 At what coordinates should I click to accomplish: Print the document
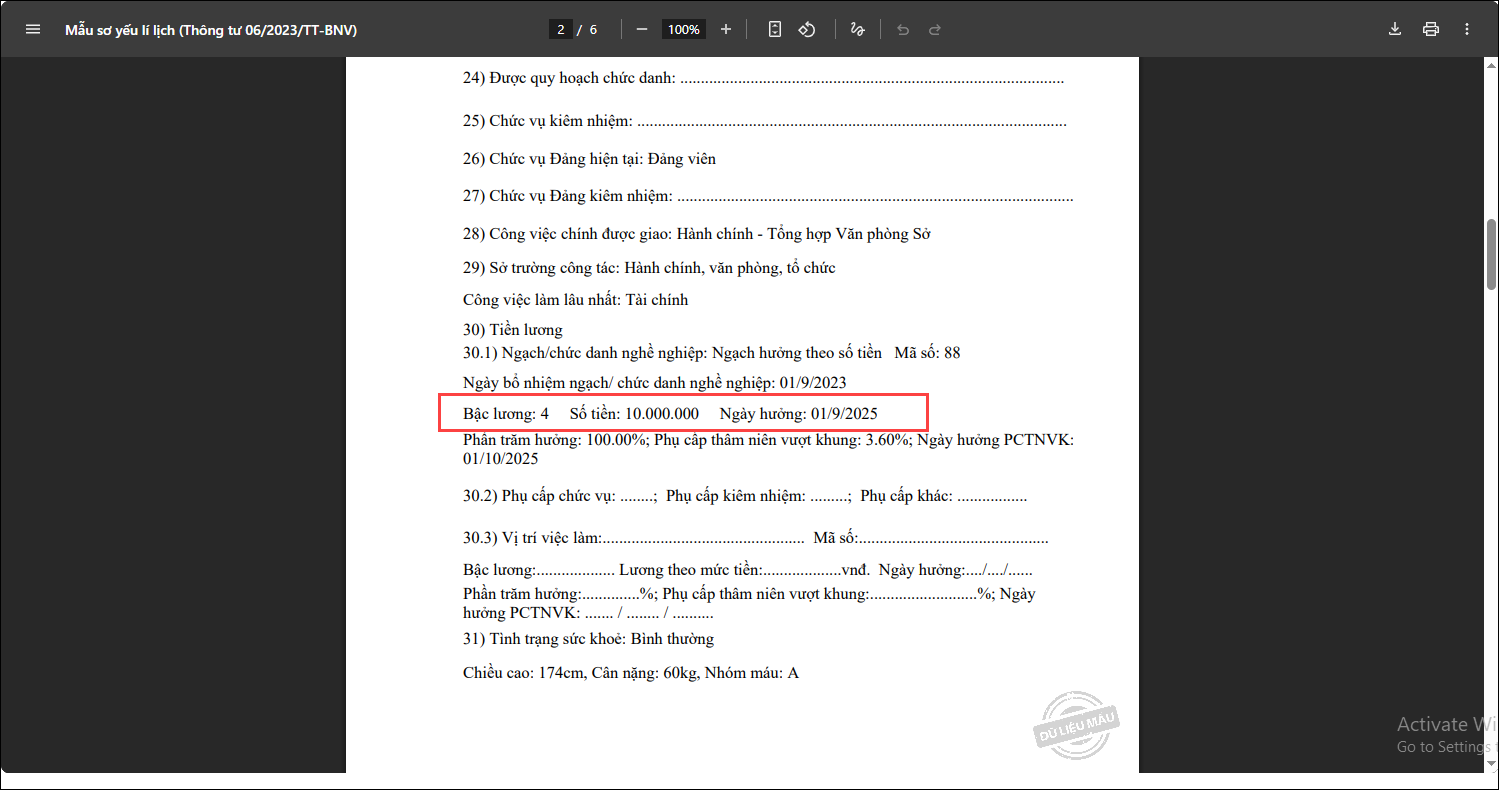click(x=1431, y=29)
